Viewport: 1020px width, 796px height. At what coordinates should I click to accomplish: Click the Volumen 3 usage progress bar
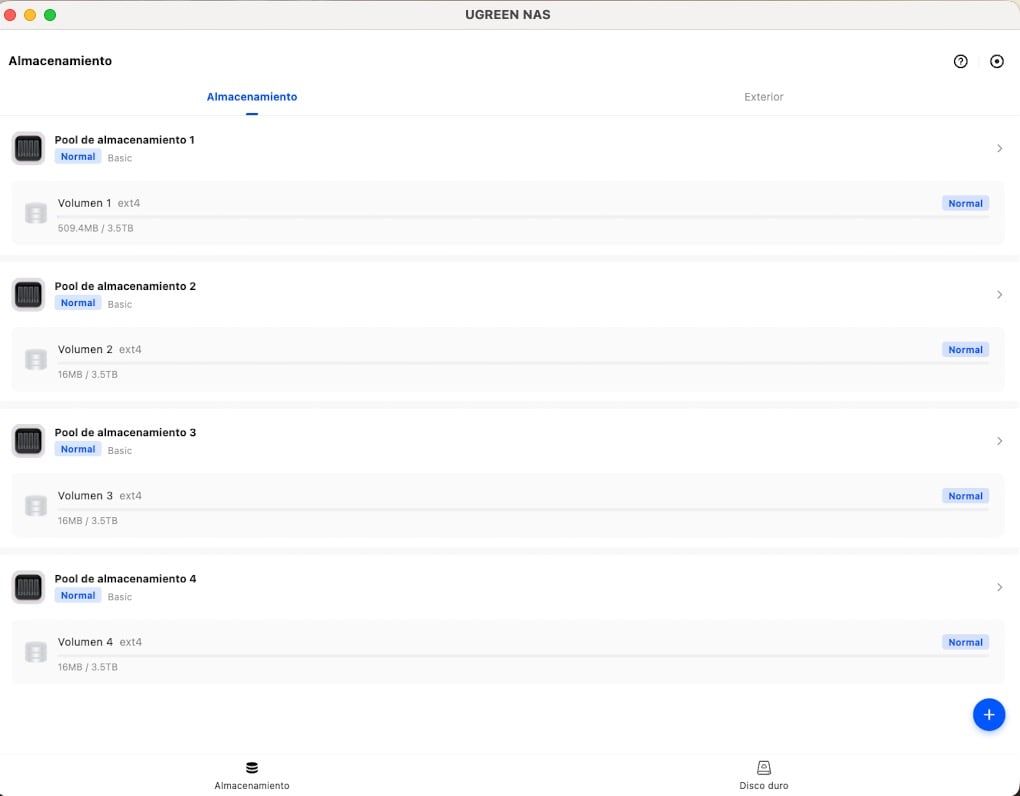point(522,509)
